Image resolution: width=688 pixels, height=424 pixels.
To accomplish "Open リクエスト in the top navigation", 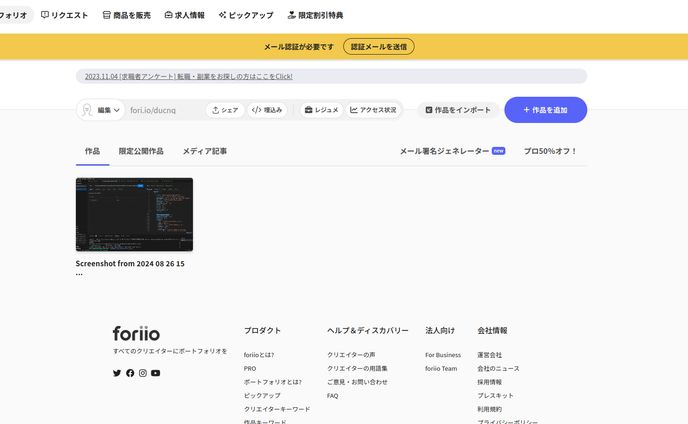I will pyautogui.click(x=64, y=15).
